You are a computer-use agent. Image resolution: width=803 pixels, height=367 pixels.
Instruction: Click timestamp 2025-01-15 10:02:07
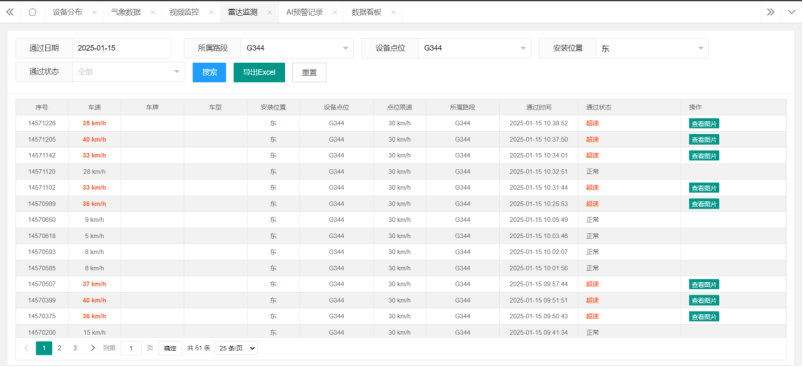click(539, 252)
